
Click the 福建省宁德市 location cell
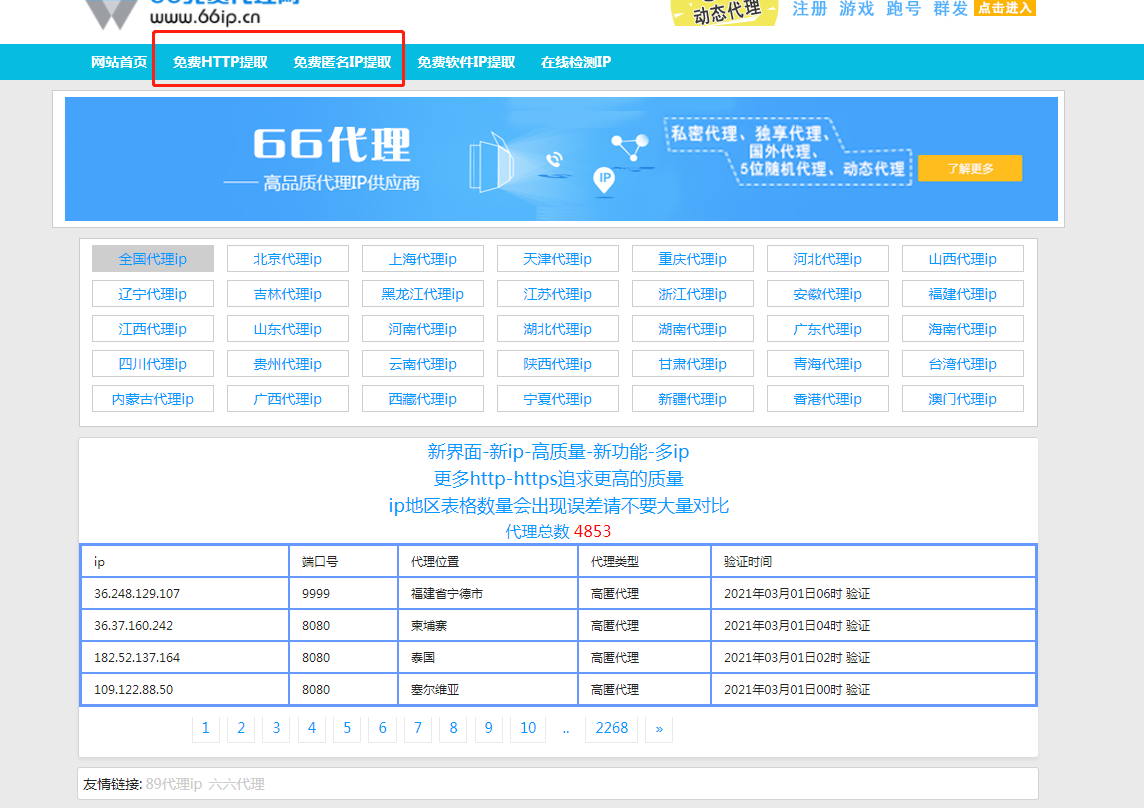[x=488, y=593]
